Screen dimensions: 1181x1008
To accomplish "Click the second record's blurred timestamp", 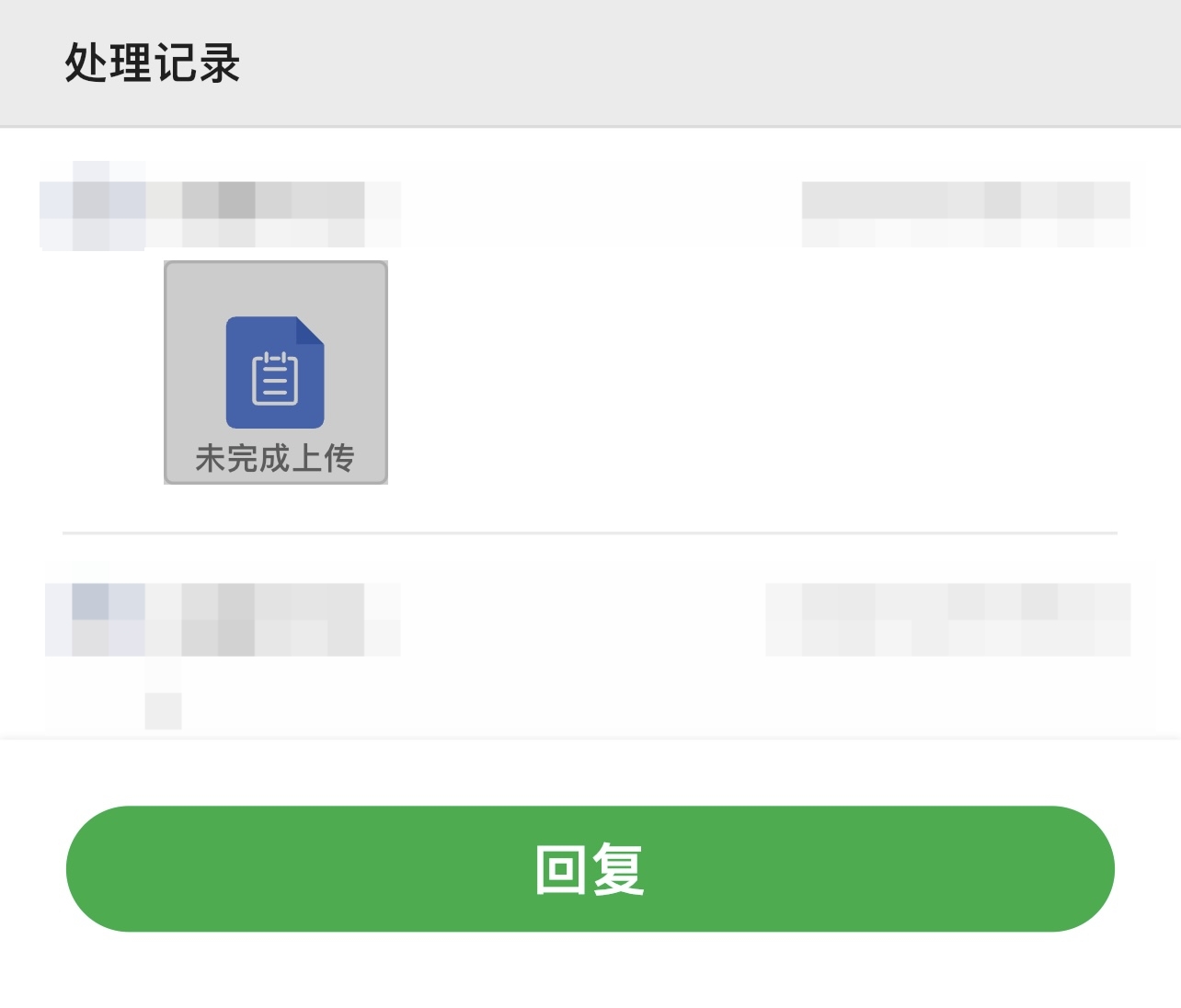I will coord(947,619).
